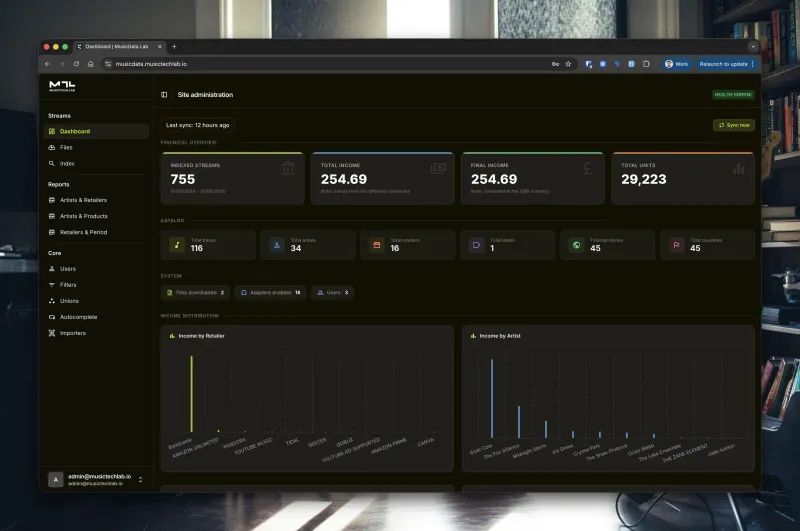Click the Bandcamp bar in retailer chart

192,394
